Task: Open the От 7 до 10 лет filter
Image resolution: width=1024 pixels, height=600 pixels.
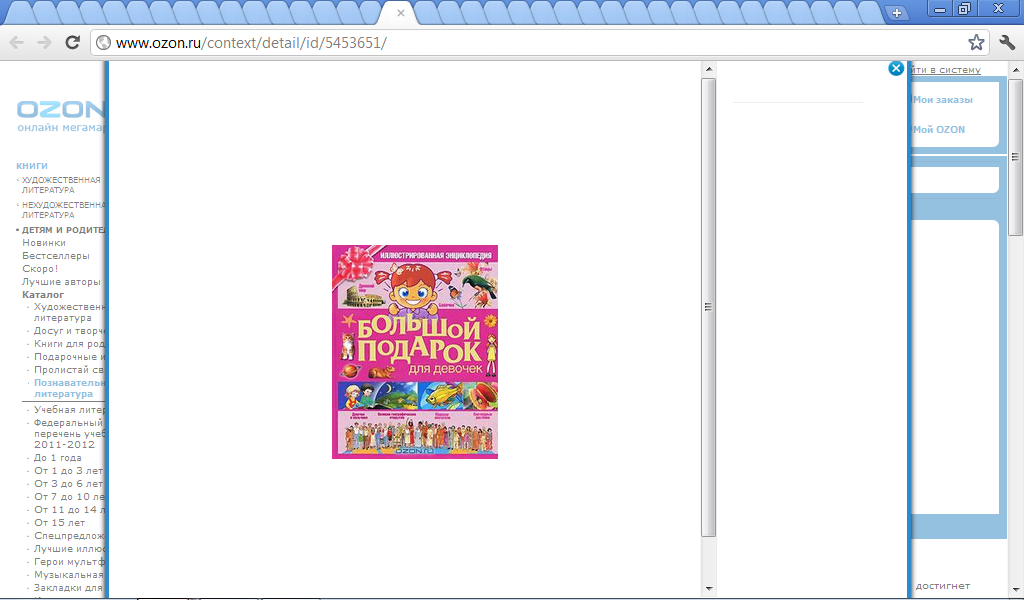Action: [69, 497]
